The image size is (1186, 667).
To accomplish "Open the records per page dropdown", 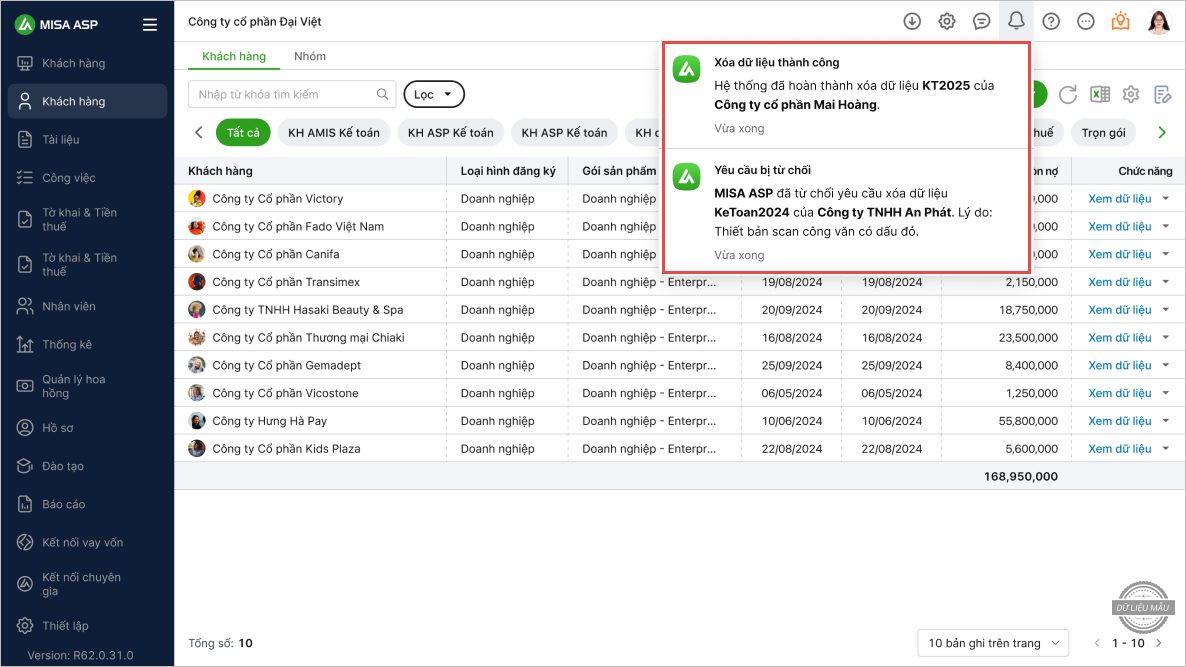I will [993, 643].
